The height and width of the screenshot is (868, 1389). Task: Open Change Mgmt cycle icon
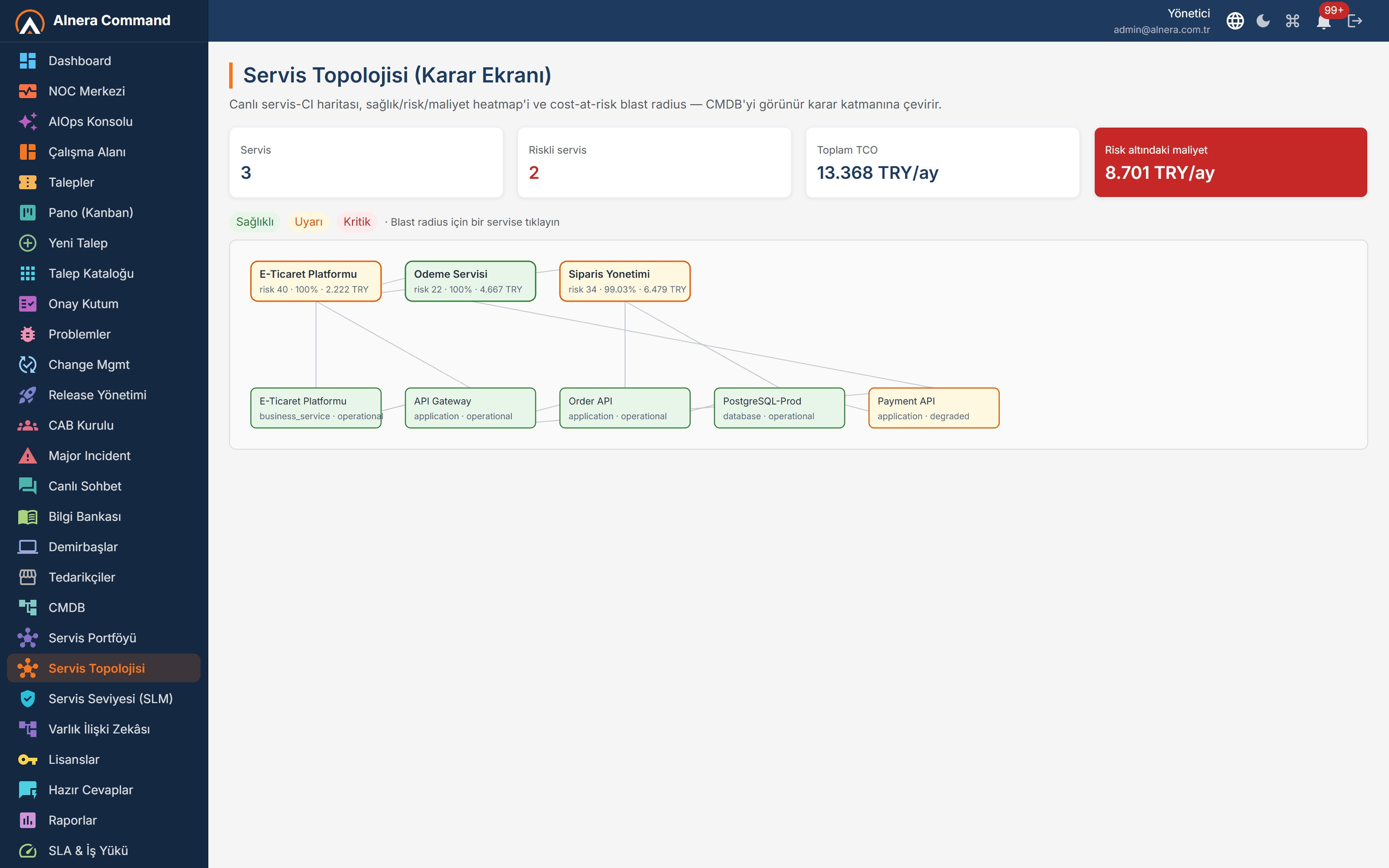pos(27,365)
